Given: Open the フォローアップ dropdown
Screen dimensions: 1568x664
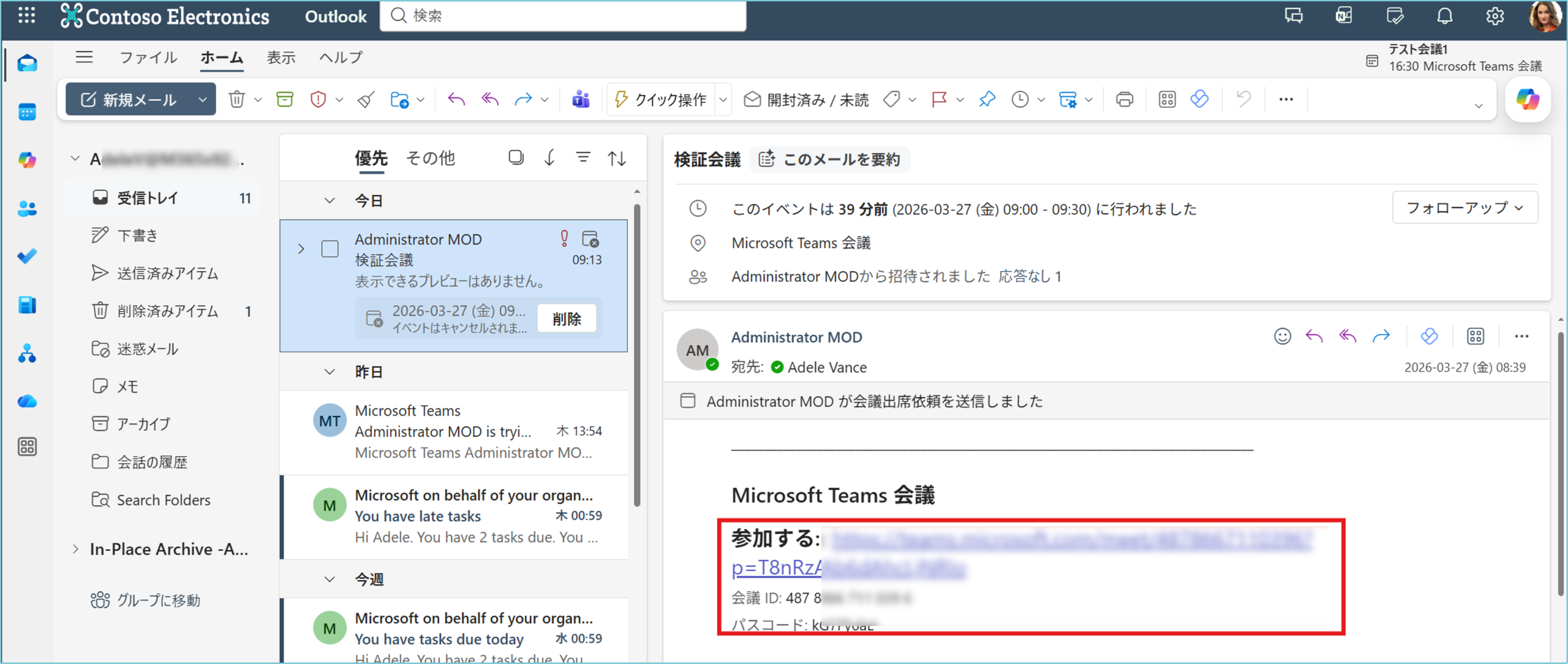Looking at the screenshot, I should [x=1464, y=208].
